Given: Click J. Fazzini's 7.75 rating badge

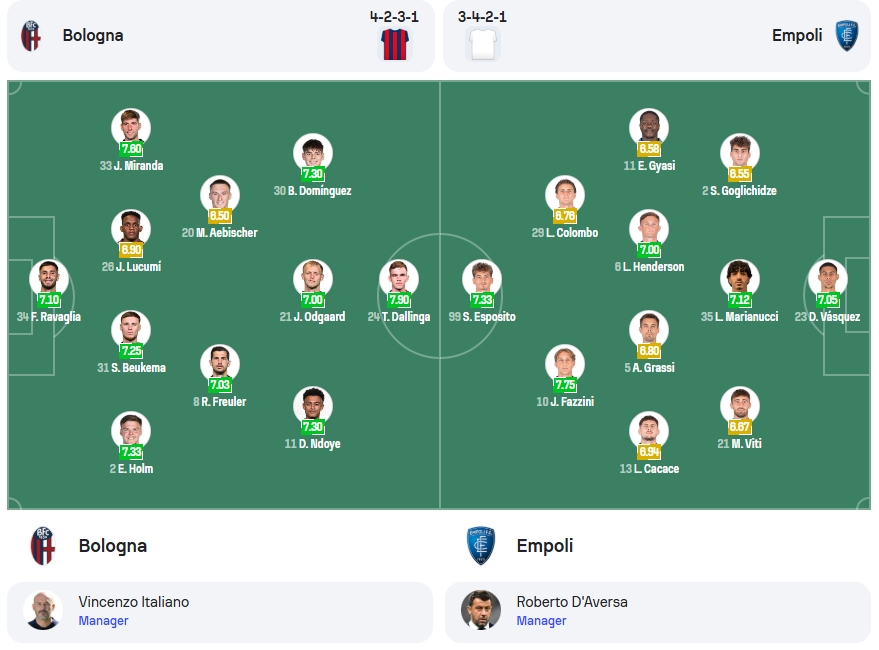Looking at the screenshot, I should coord(565,385).
